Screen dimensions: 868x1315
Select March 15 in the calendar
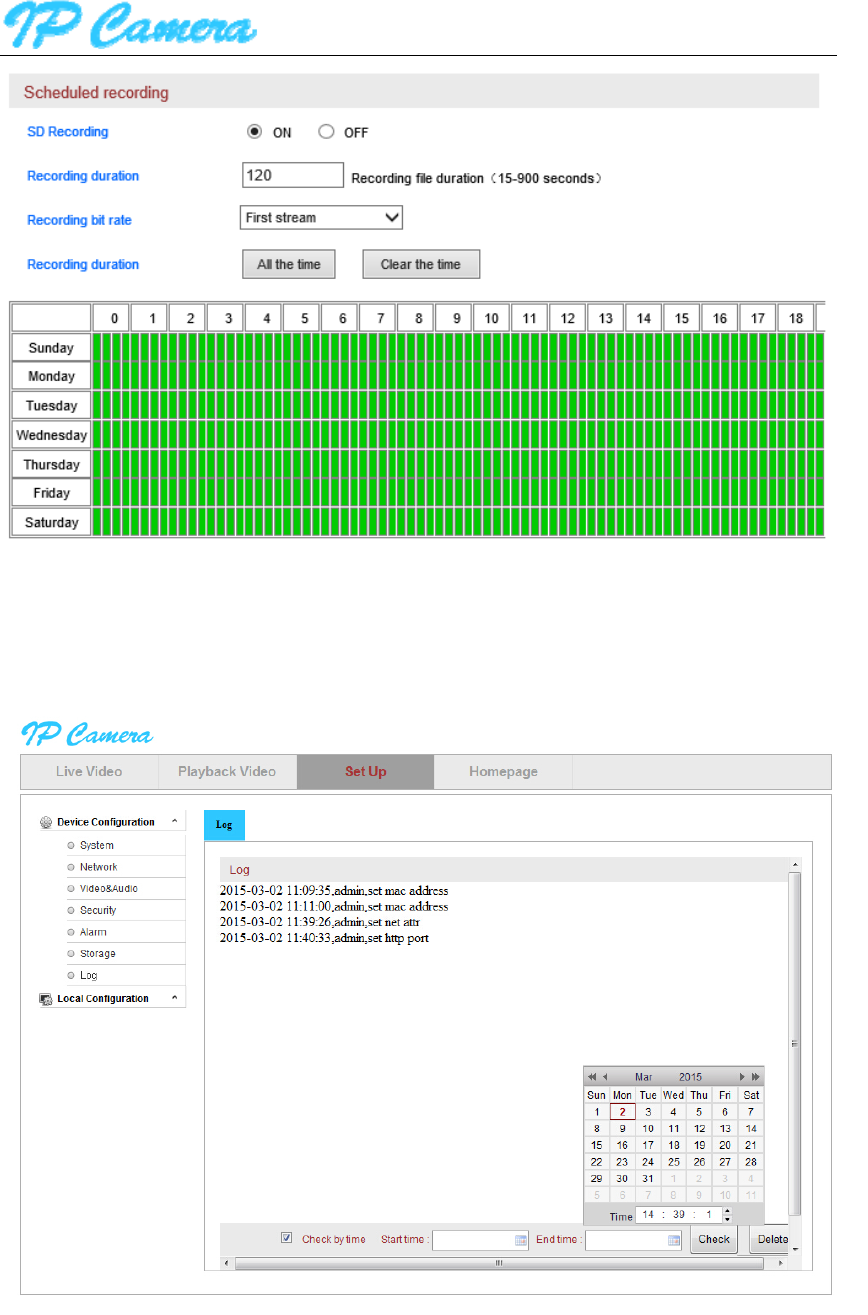tap(597, 1145)
